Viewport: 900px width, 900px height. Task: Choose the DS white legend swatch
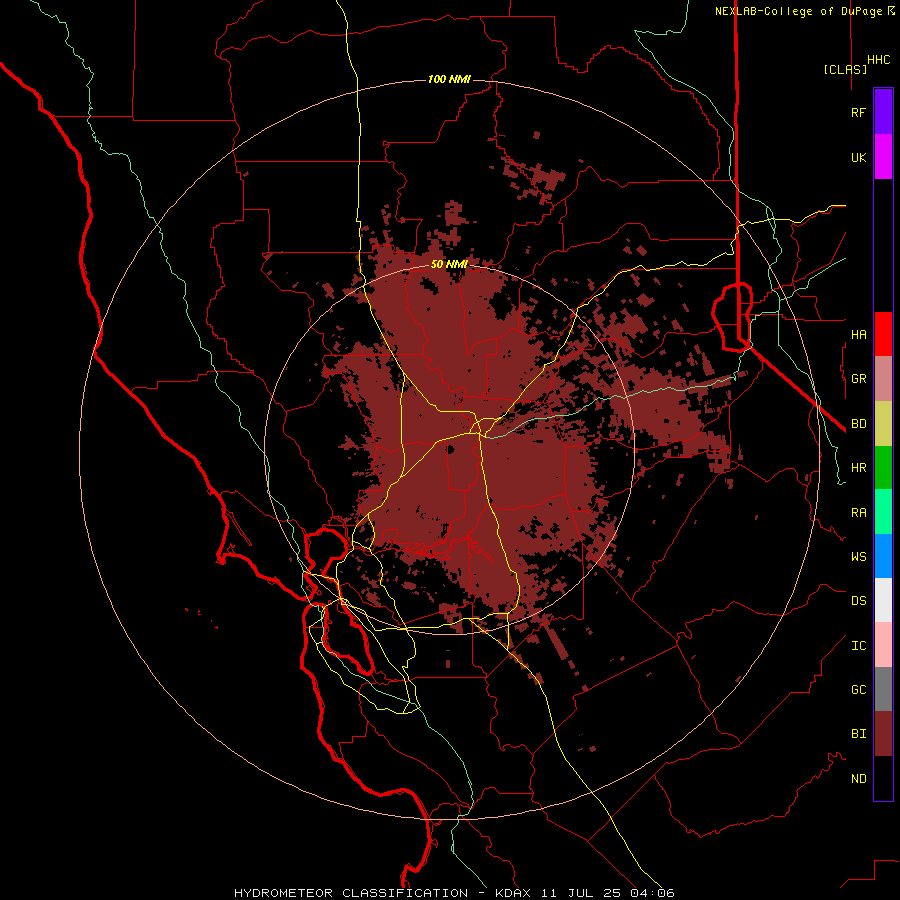tap(883, 600)
